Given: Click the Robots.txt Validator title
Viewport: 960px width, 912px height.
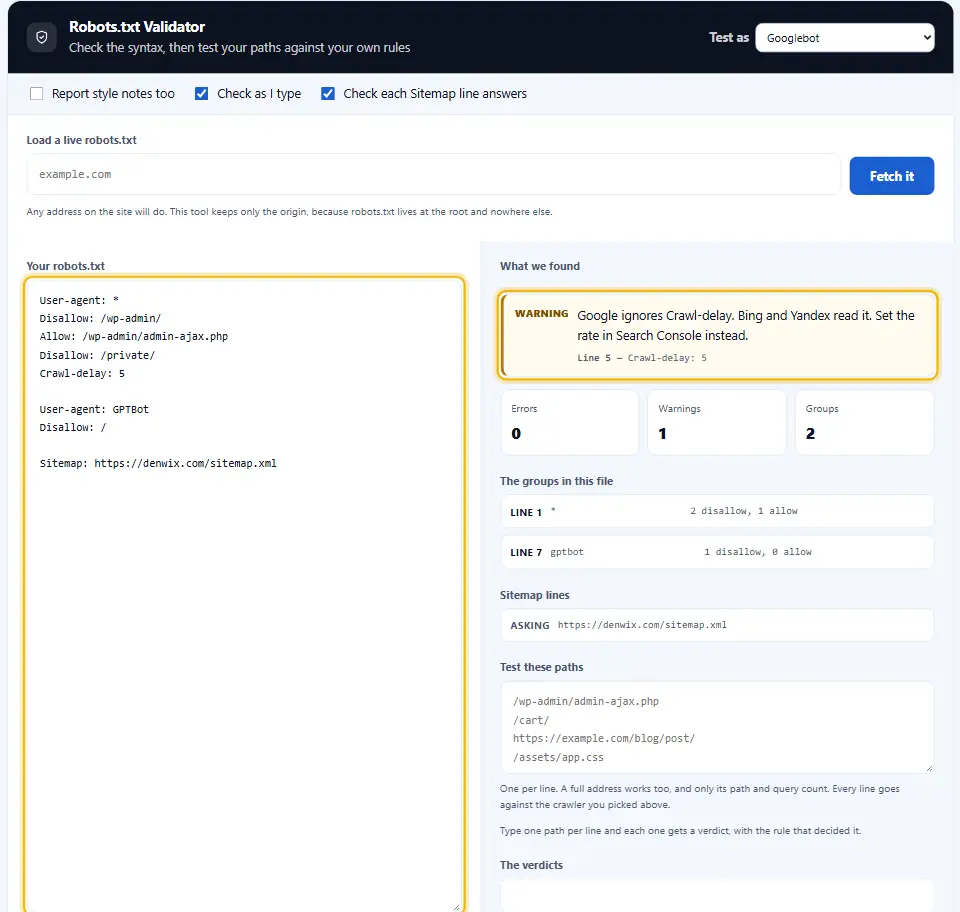Looking at the screenshot, I should [137, 27].
